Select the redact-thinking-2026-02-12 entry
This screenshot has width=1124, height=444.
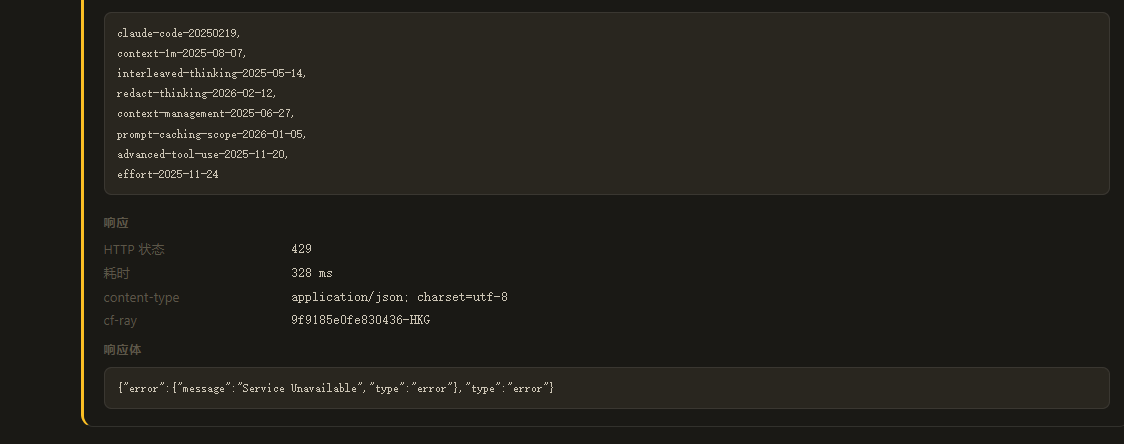[197, 93]
